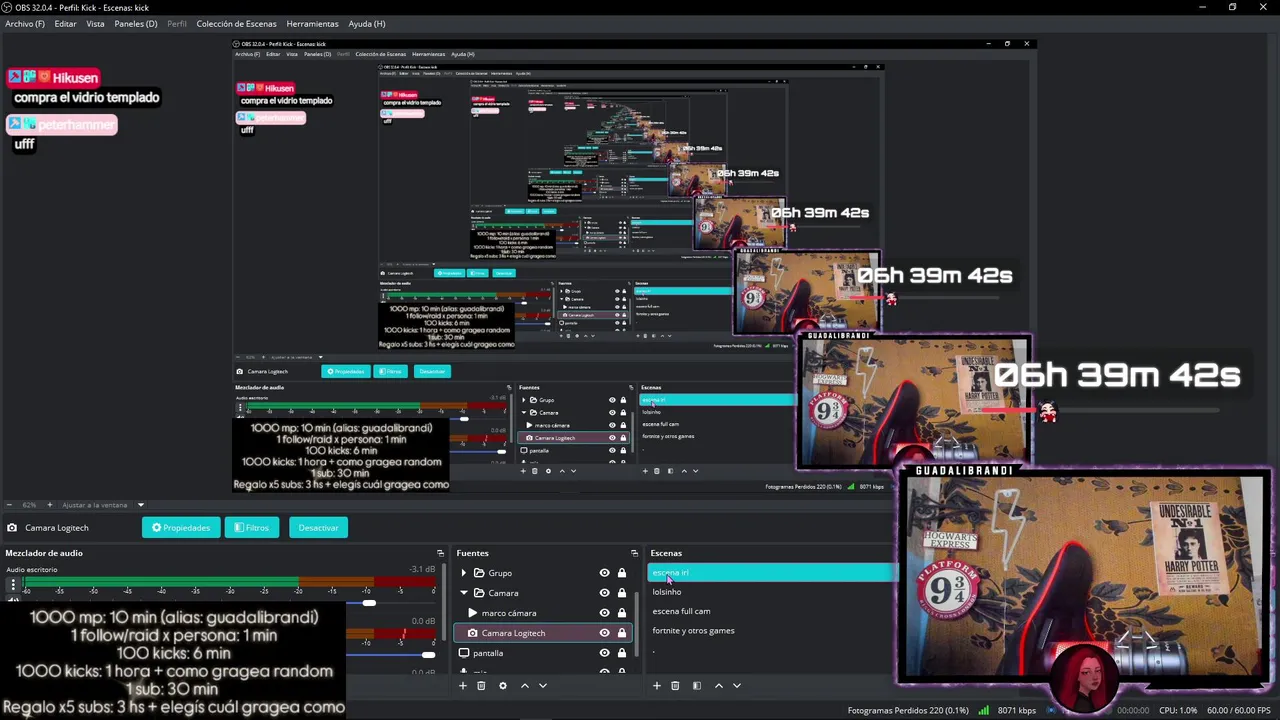Select the marco cámara source
The image size is (1280, 720).
[x=543, y=613]
